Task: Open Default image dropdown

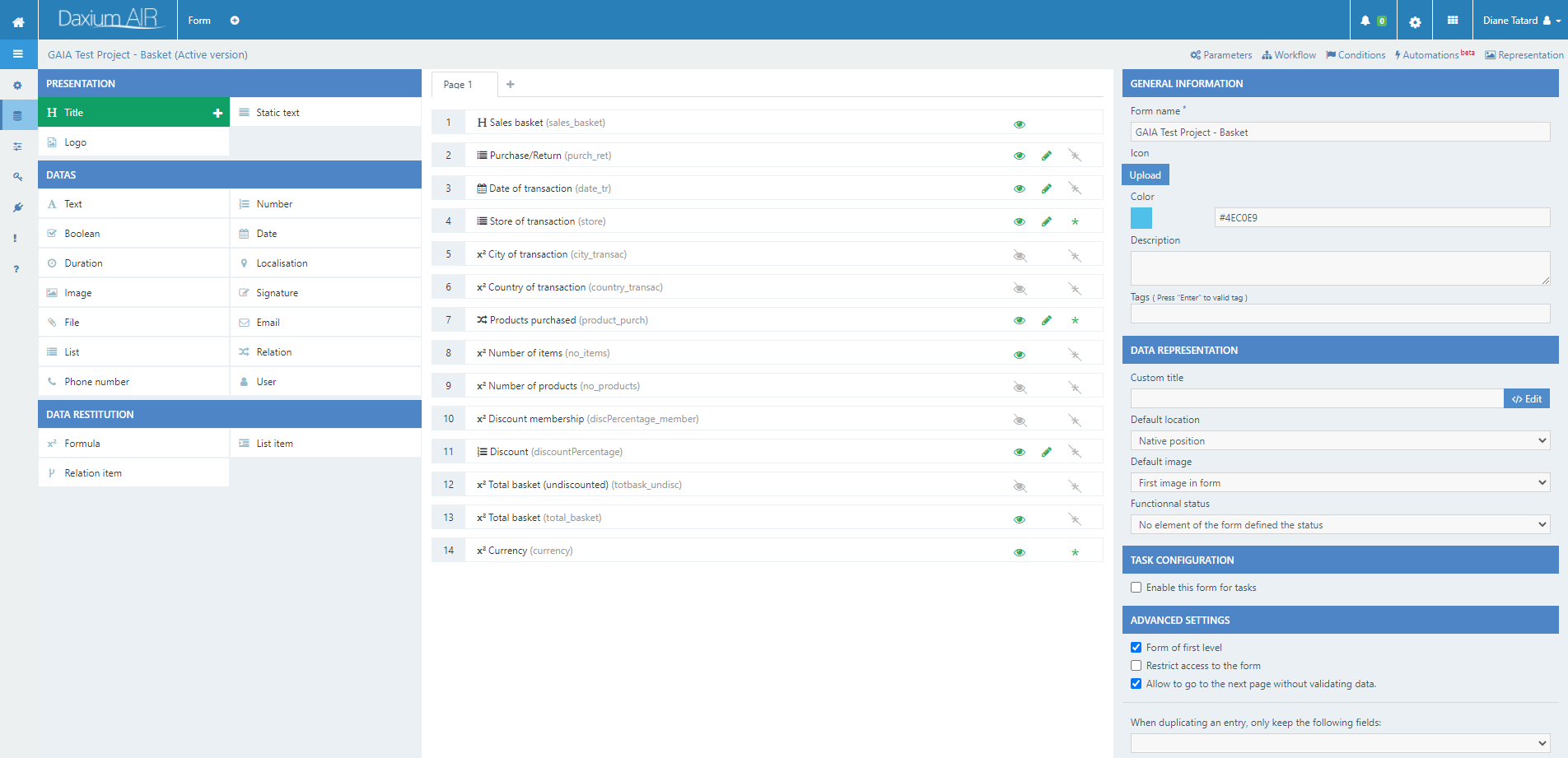Action: pyautogui.click(x=1341, y=483)
